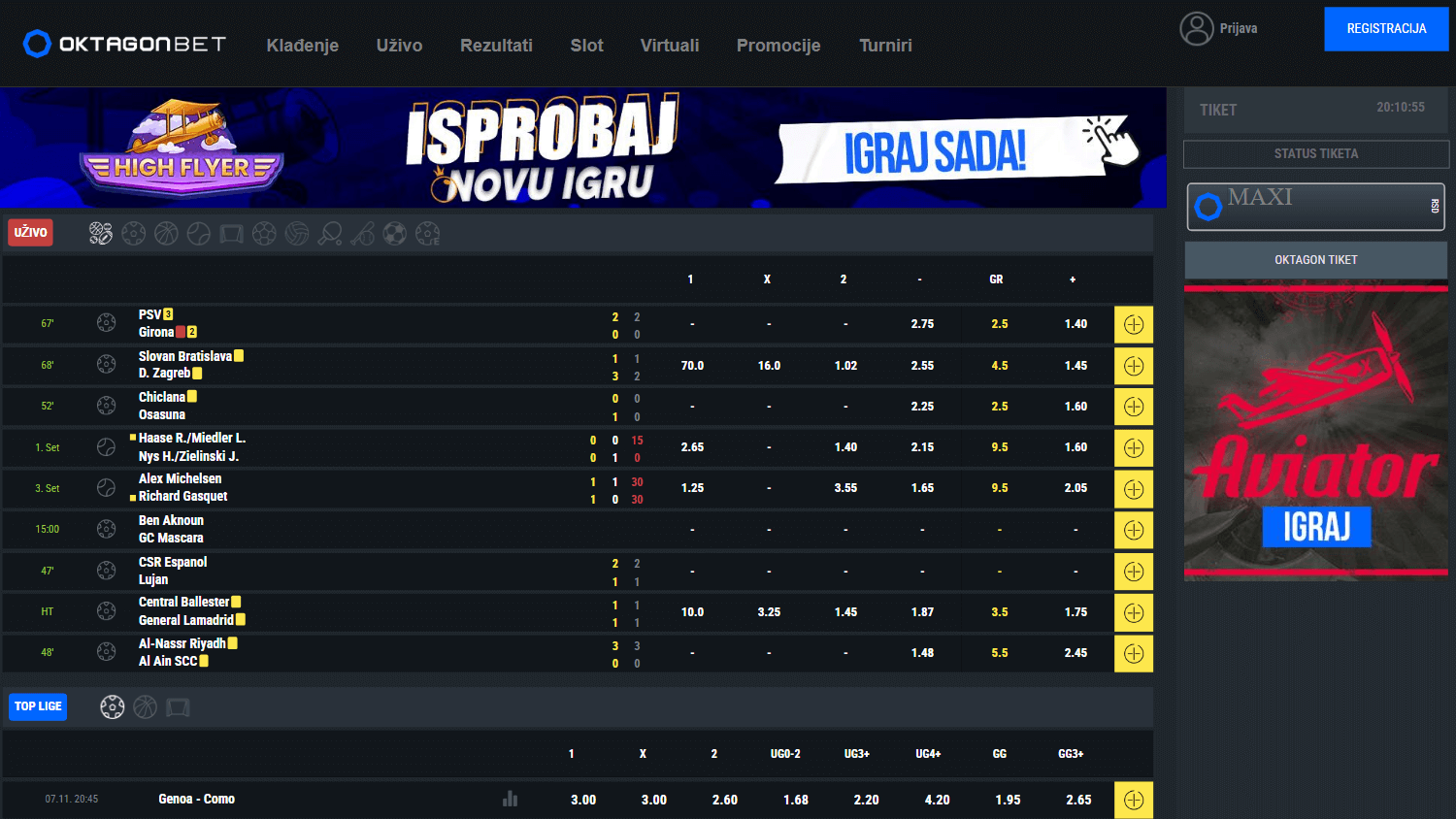Click the Prijava login link

point(1239,28)
